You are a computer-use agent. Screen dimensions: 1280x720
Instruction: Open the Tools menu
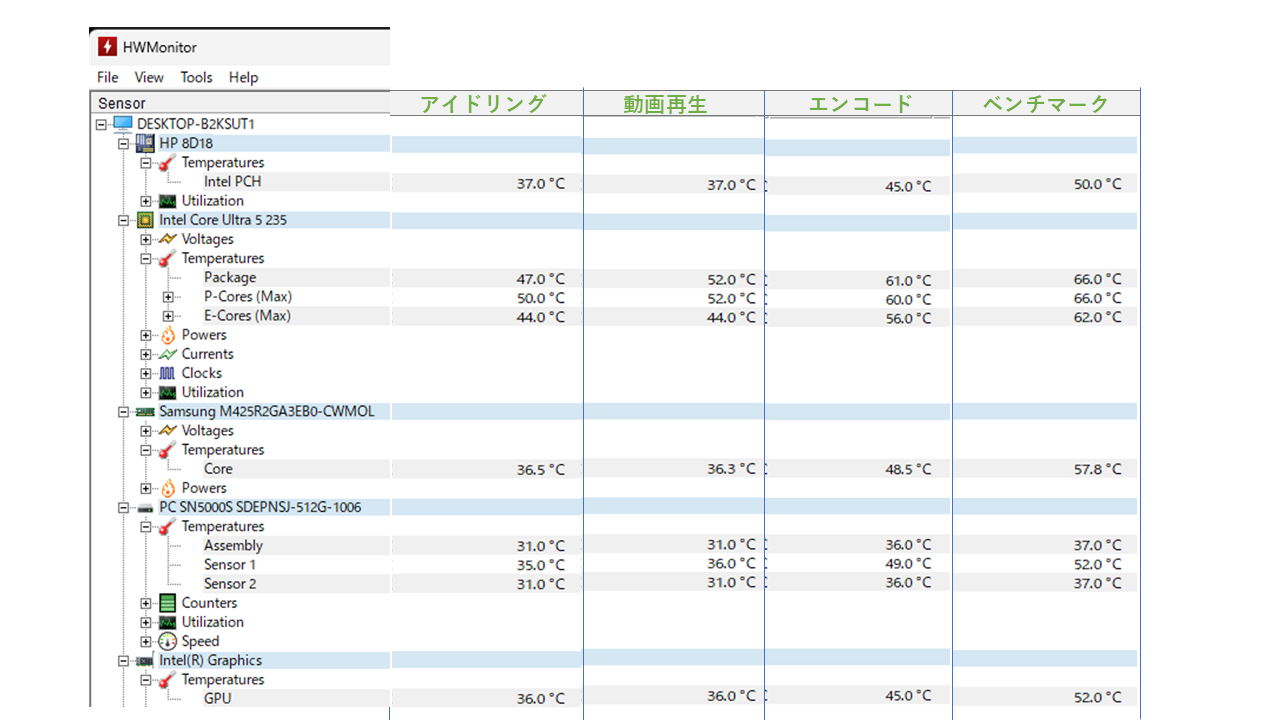click(x=196, y=77)
